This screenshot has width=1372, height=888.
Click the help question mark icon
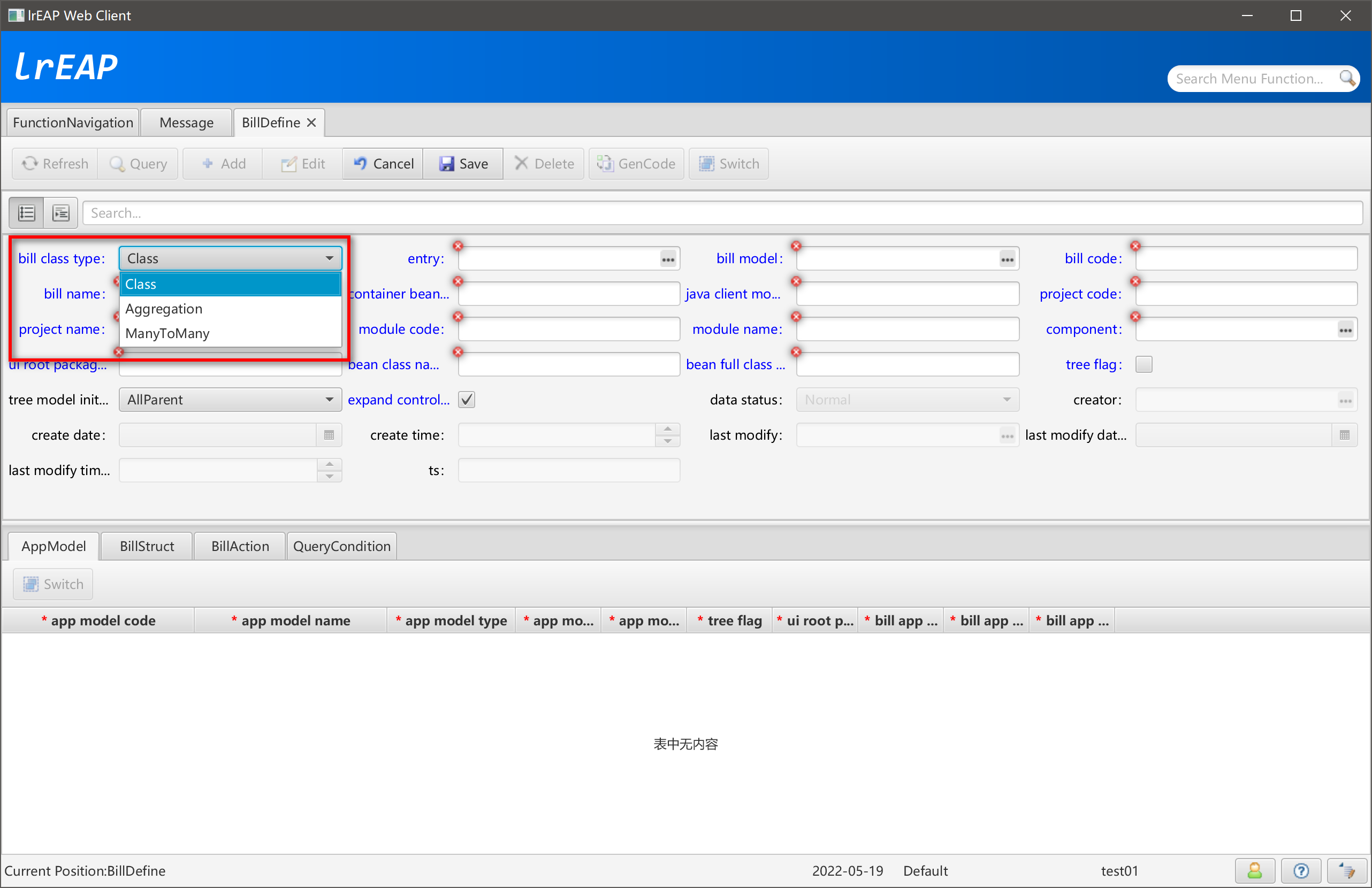point(1300,871)
